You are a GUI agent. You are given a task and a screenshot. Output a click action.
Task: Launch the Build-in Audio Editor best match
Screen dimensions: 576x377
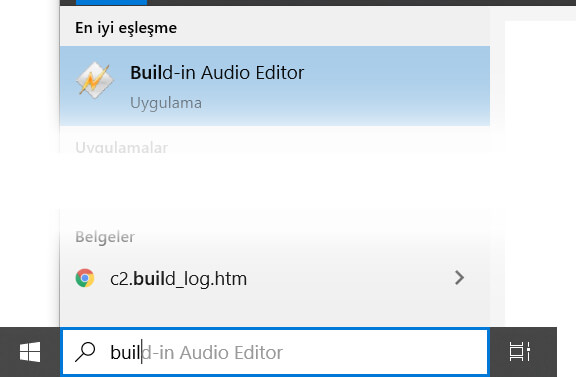pyautogui.click(x=275, y=86)
